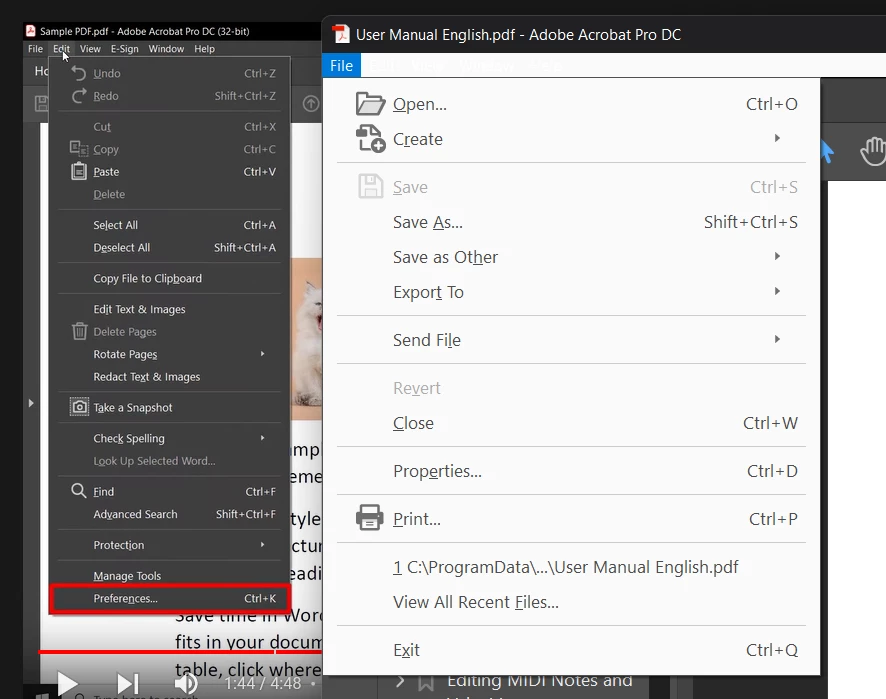Expand the left navigation pane arrow
Image resolution: width=886 pixels, height=699 pixels.
[x=31, y=403]
